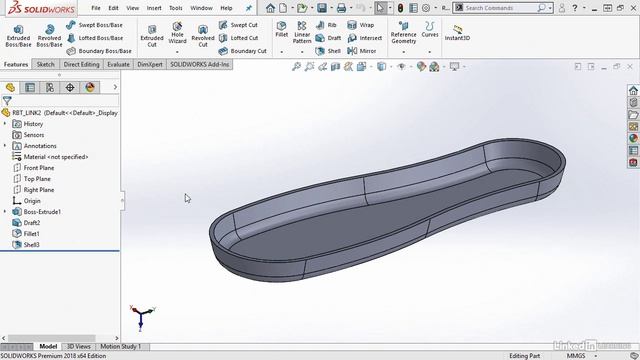Screen dimensions: 640x360
Task: Open the 3D Views tab
Action: pos(79,347)
